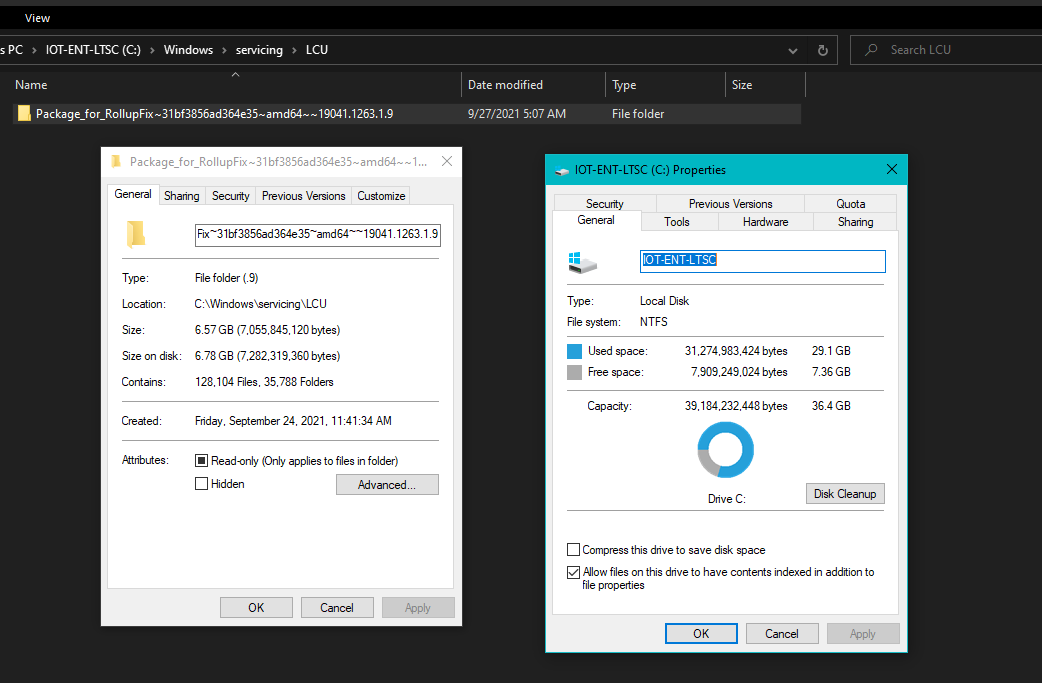Viewport: 1042px width, 683px height.
Task: Open Quota tab in drive properties
Action: pos(851,203)
